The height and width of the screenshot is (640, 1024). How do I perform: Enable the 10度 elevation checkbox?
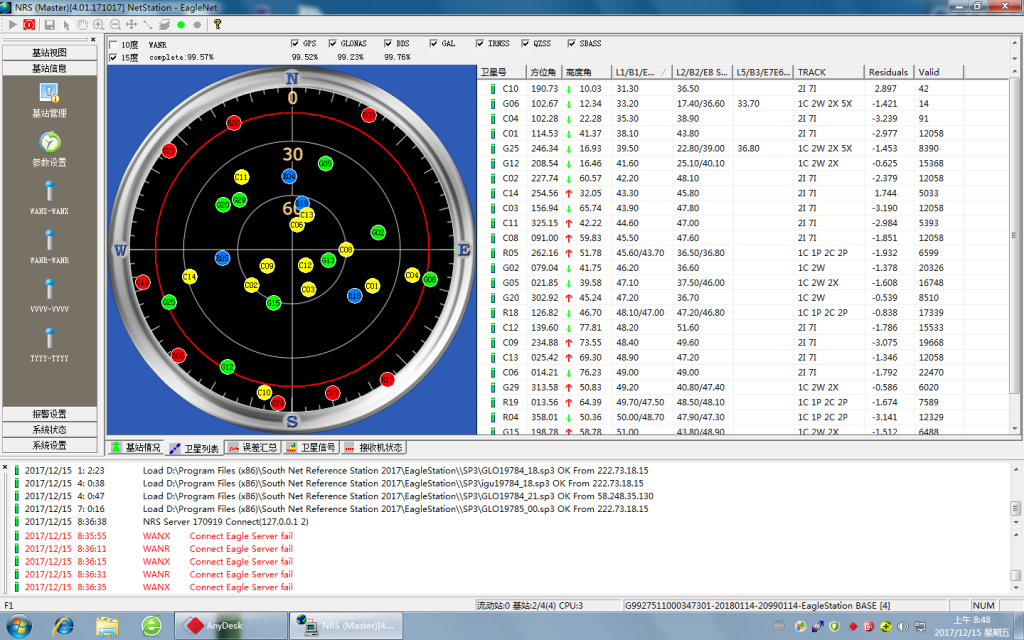point(113,45)
